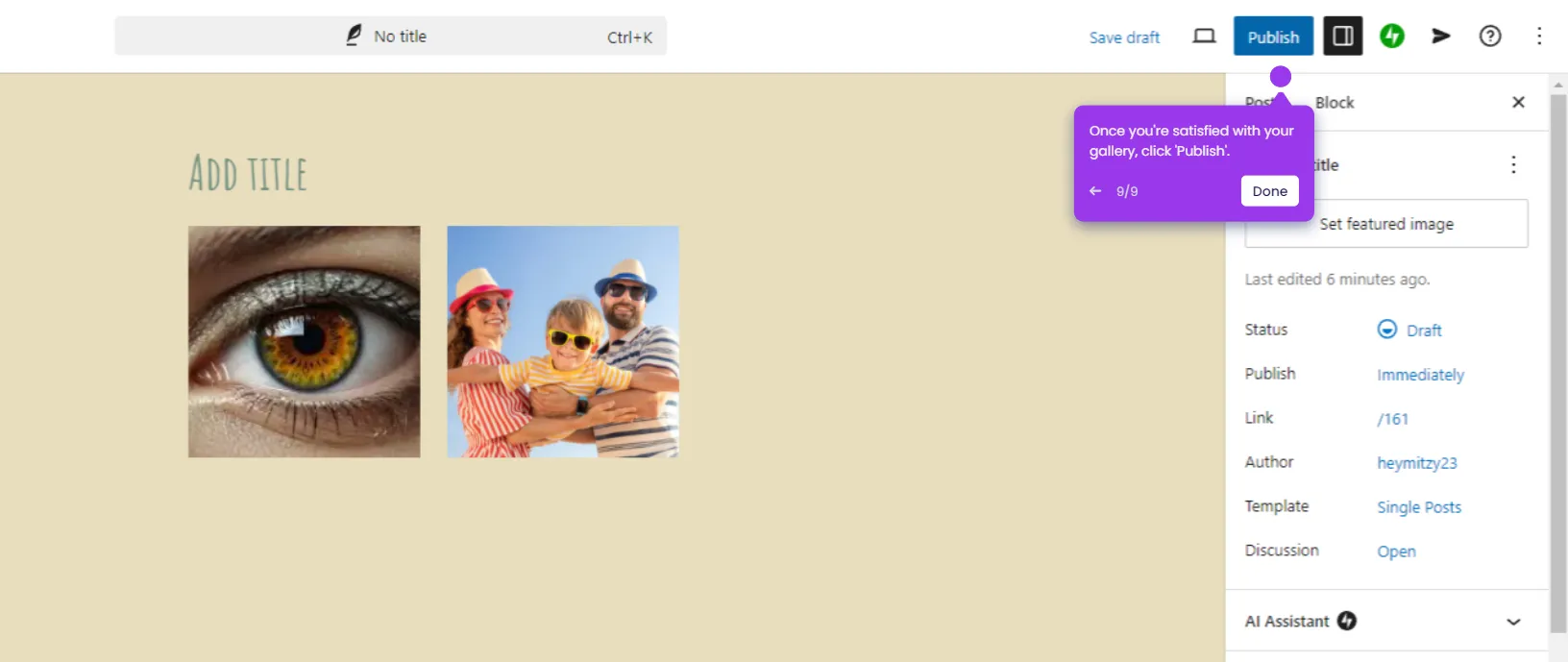This screenshot has width=1568, height=662.
Task: Click the Status label
Action: coord(1266,330)
